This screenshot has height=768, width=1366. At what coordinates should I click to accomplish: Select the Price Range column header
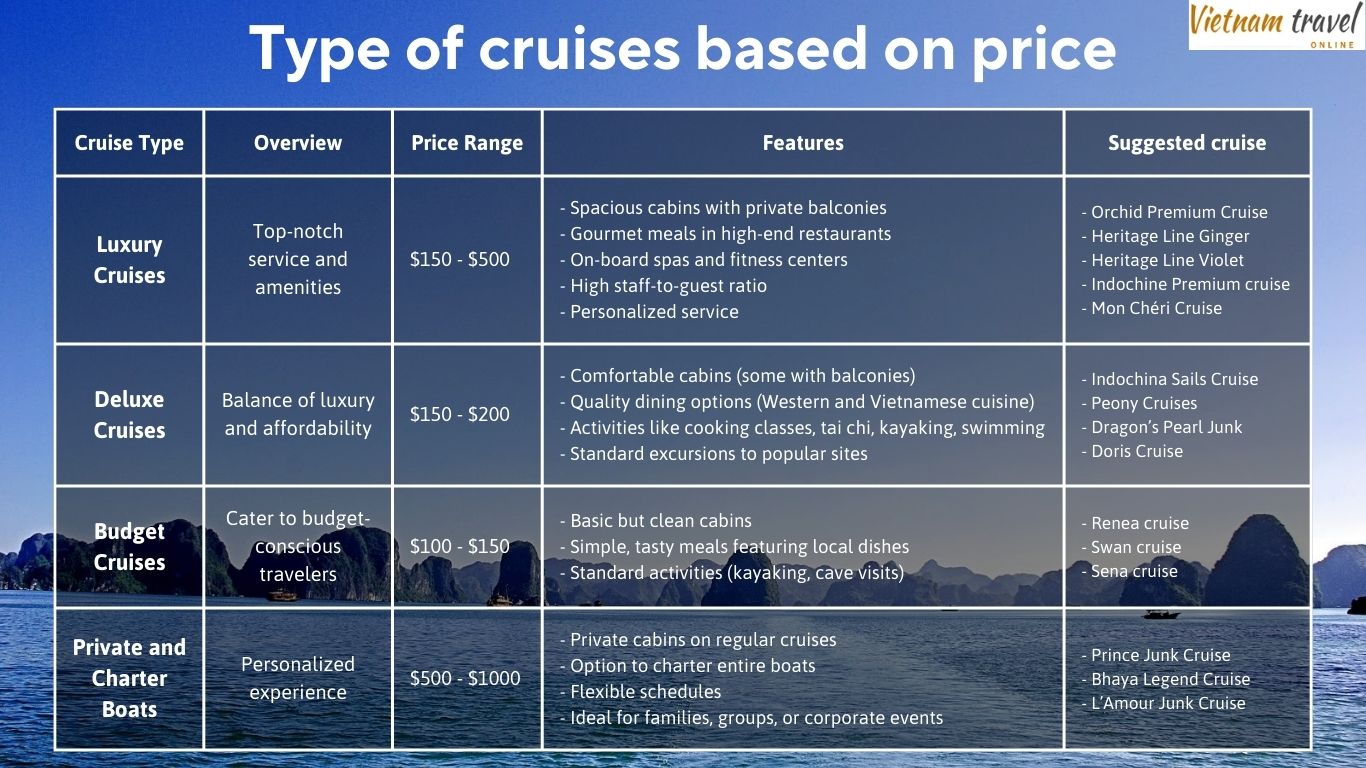(467, 143)
